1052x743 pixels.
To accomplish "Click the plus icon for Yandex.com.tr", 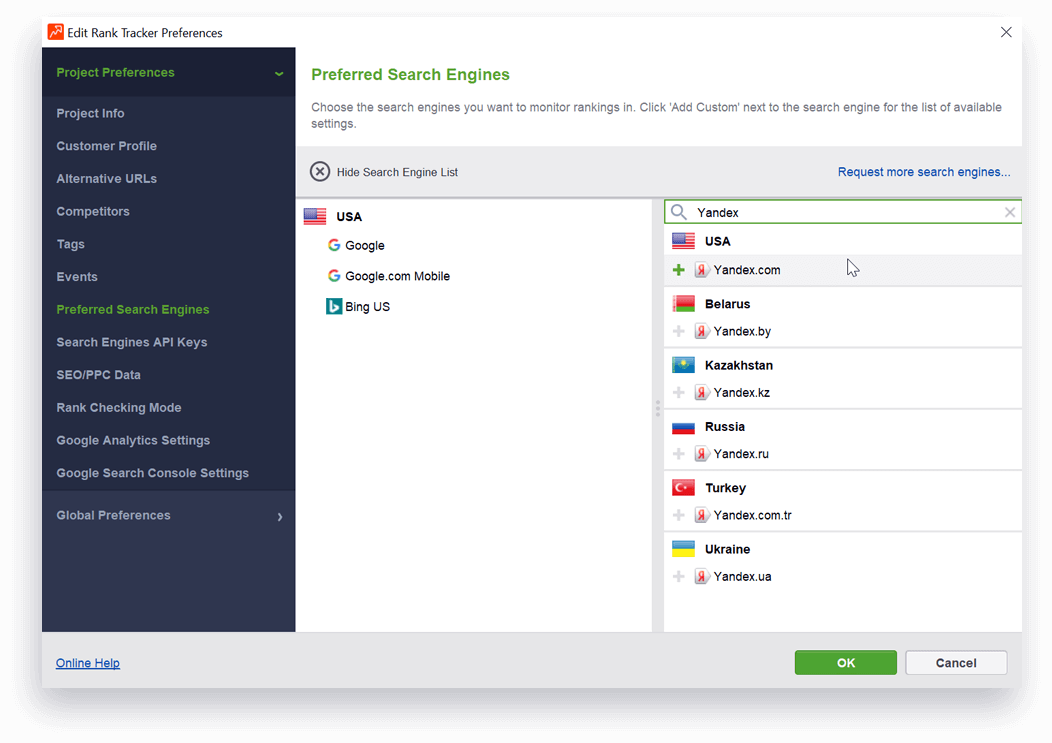I will click(x=678, y=515).
